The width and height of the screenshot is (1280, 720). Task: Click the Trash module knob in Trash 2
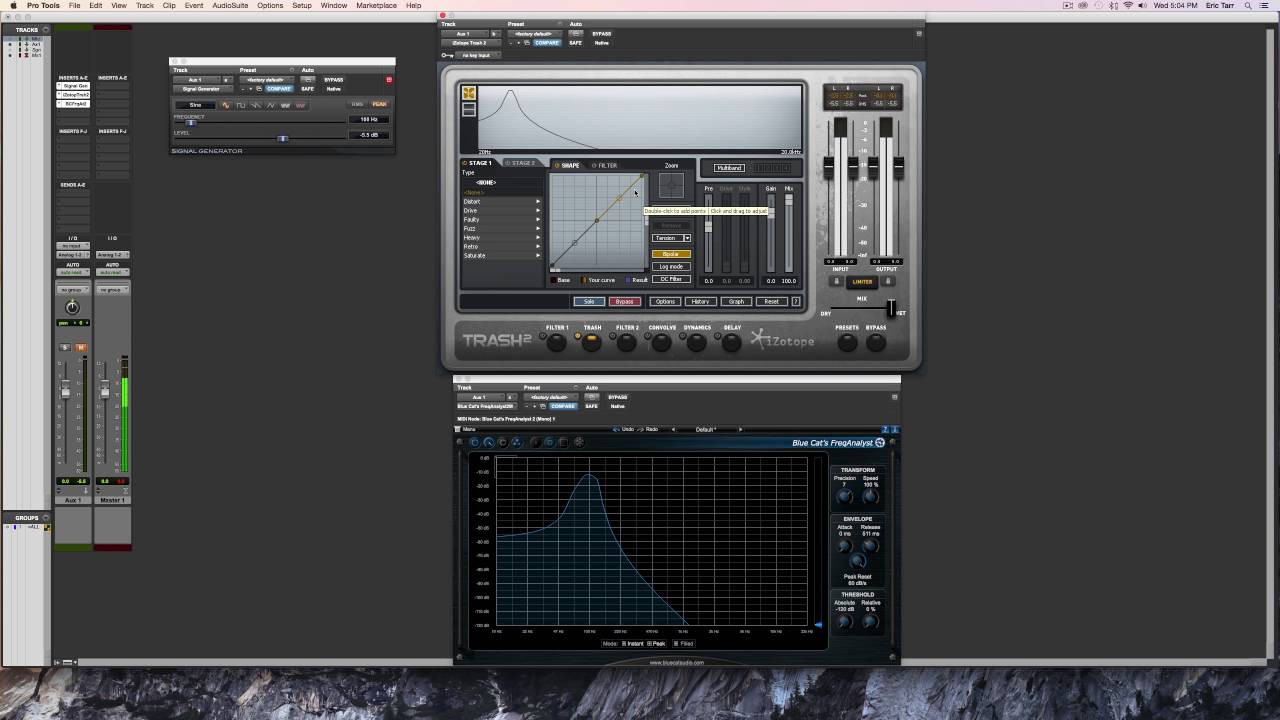(x=592, y=342)
